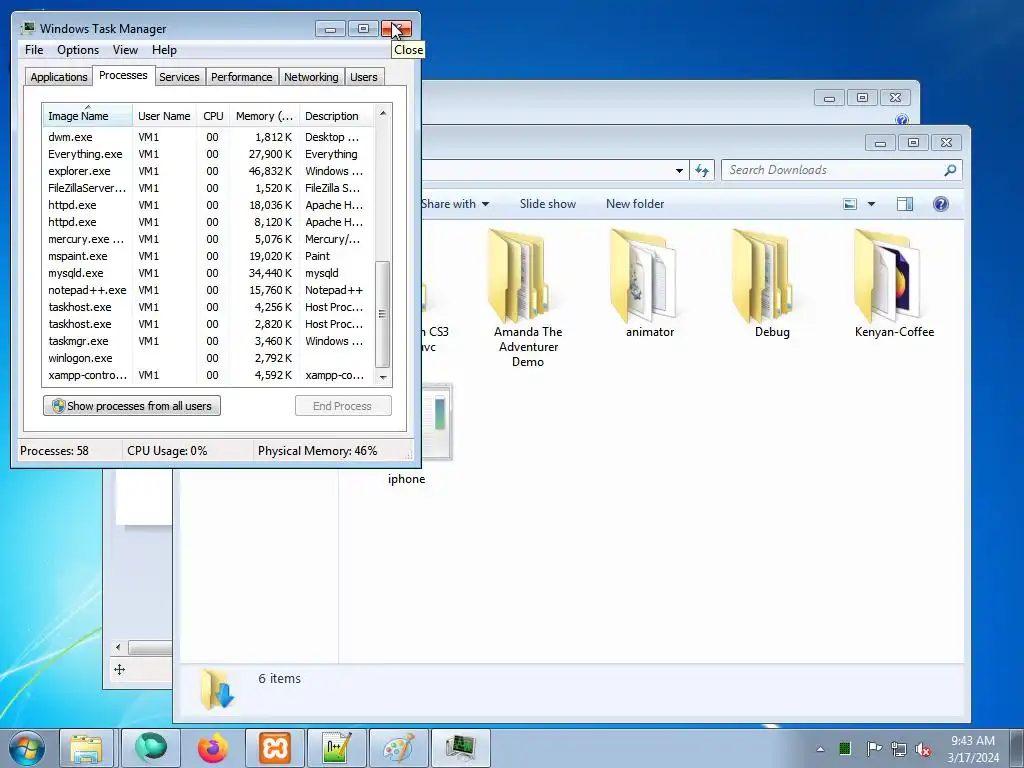This screenshot has height=768, width=1024.
Task: Show hidden tray icons arrow
Action: point(820,749)
